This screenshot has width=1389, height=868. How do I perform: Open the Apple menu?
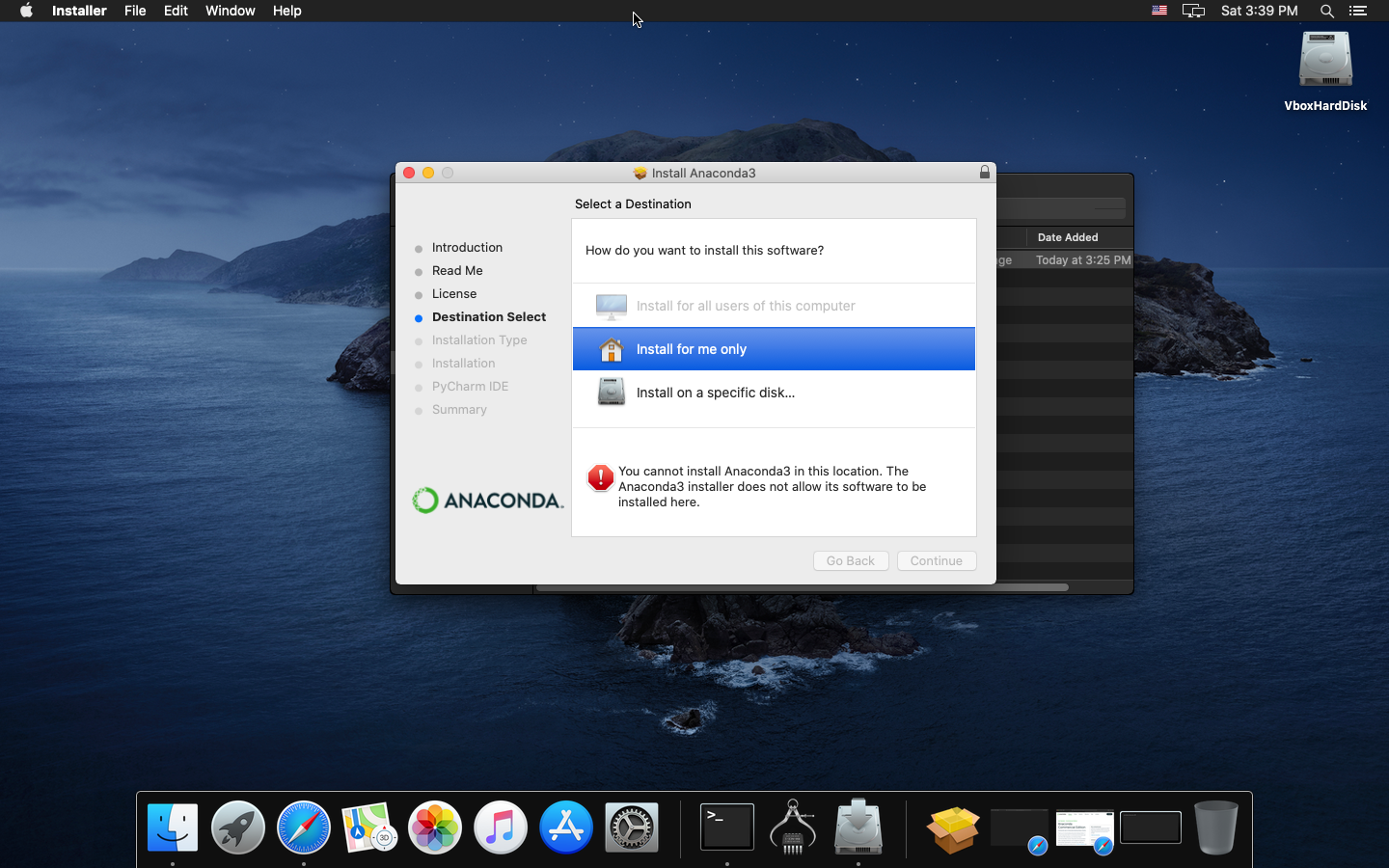click(26, 11)
